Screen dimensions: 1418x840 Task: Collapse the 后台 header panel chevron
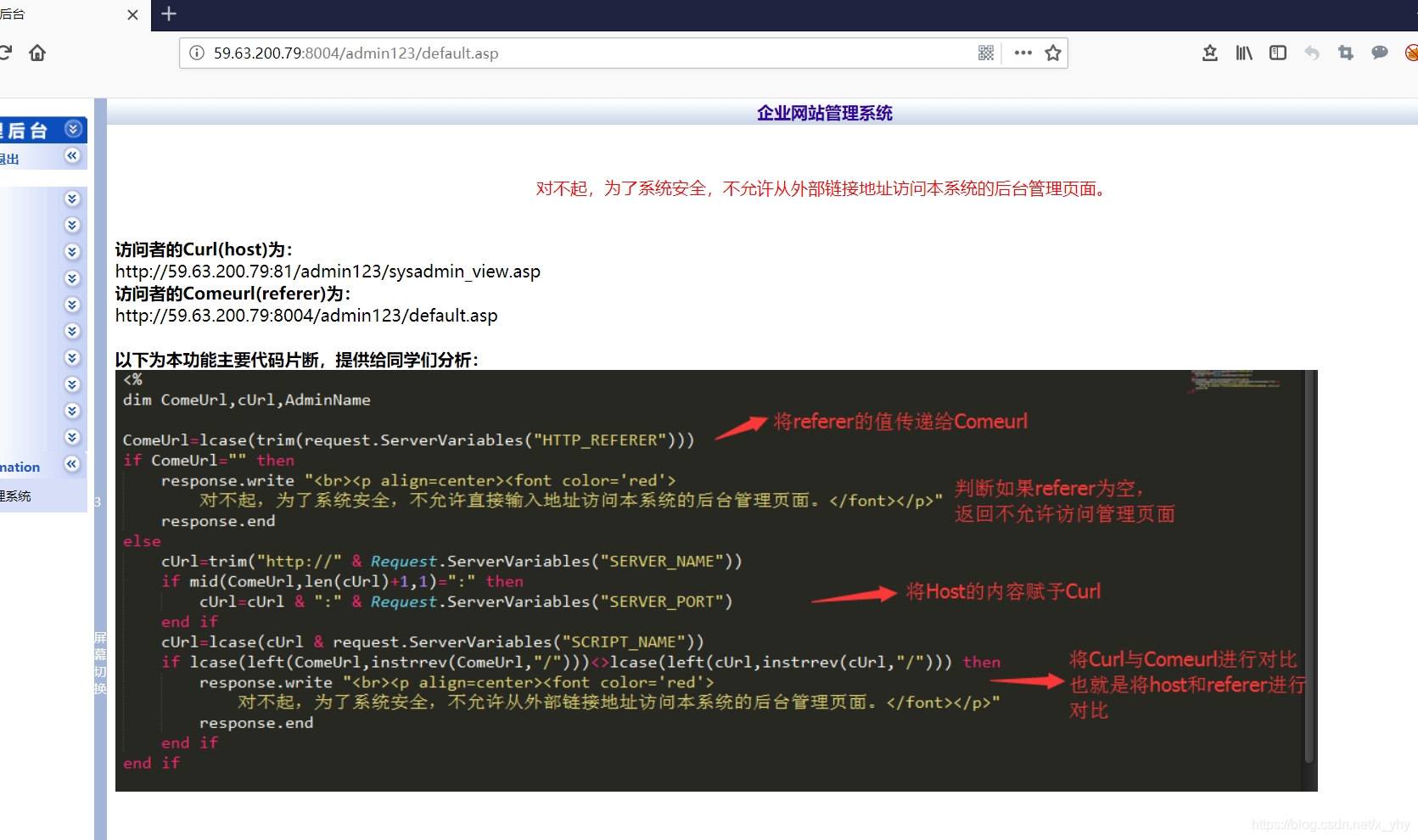point(73,129)
